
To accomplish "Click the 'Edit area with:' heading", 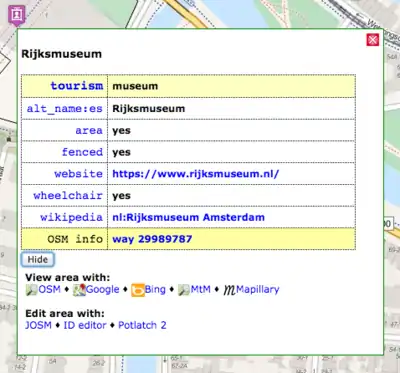I will pos(65,313).
